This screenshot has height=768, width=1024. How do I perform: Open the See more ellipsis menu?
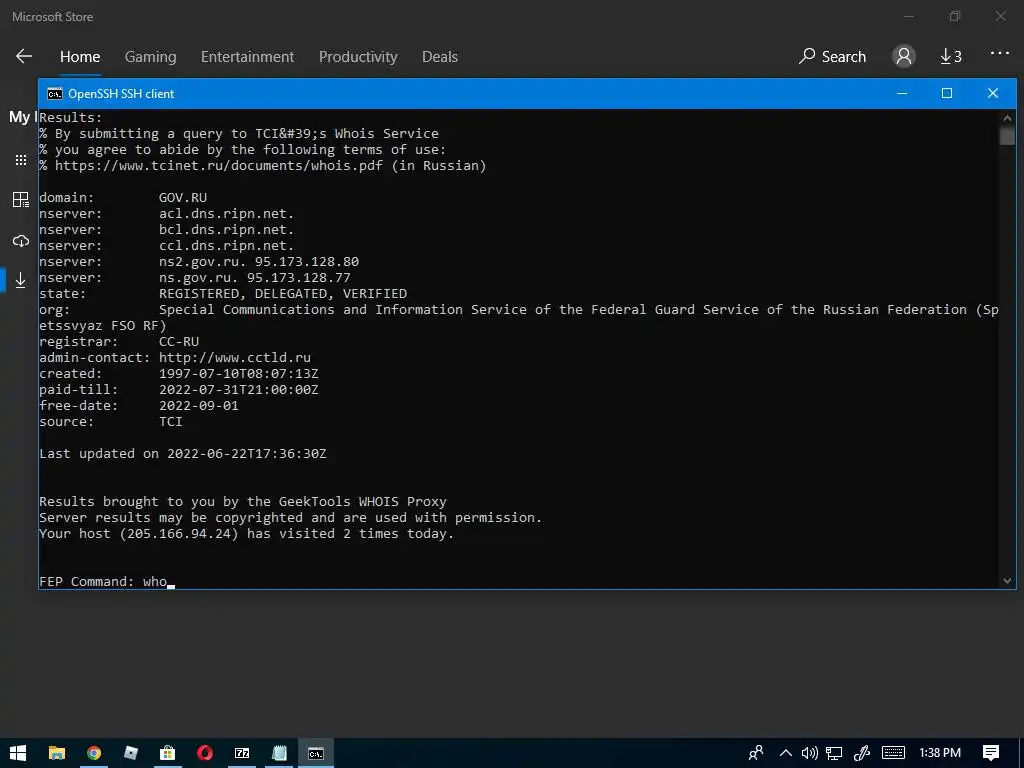(1000, 54)
